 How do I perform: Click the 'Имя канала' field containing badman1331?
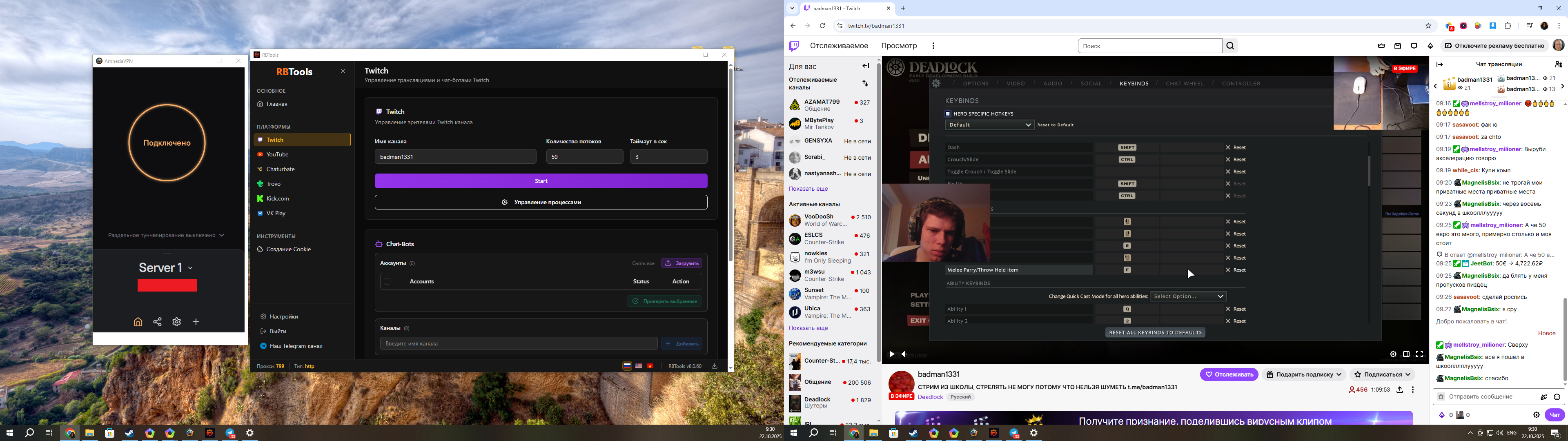pyautogui.click(x=455, y=156)
